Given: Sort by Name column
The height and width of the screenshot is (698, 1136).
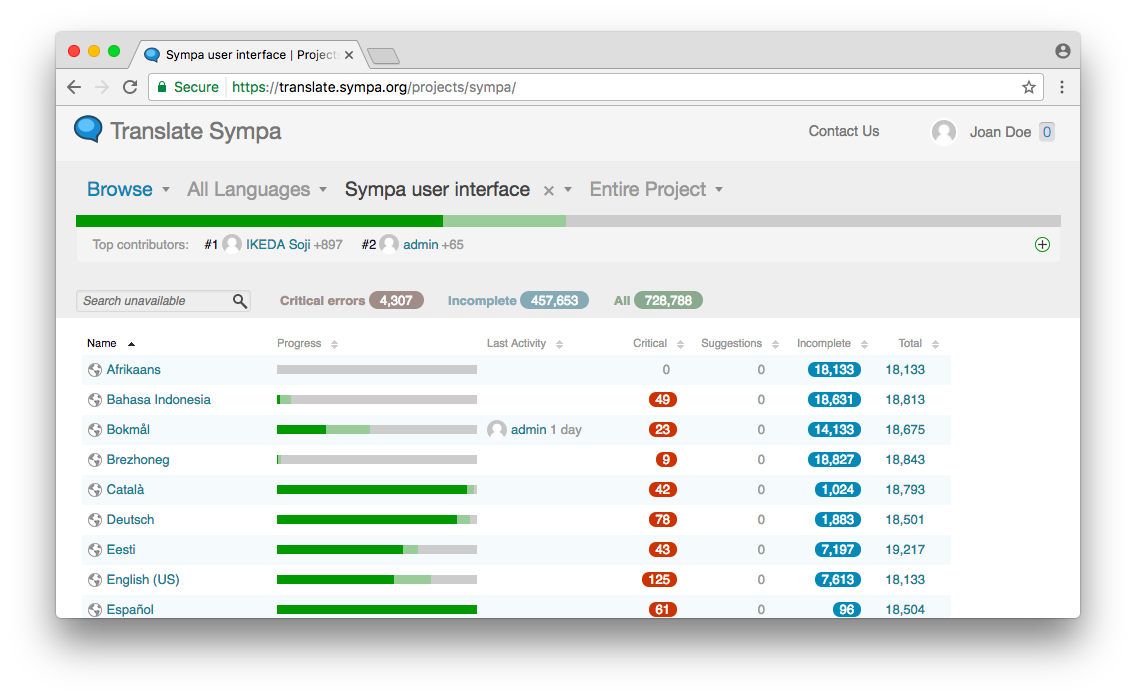Looking at the screenshot, I should pyautogui.click(x=111, y=344).
